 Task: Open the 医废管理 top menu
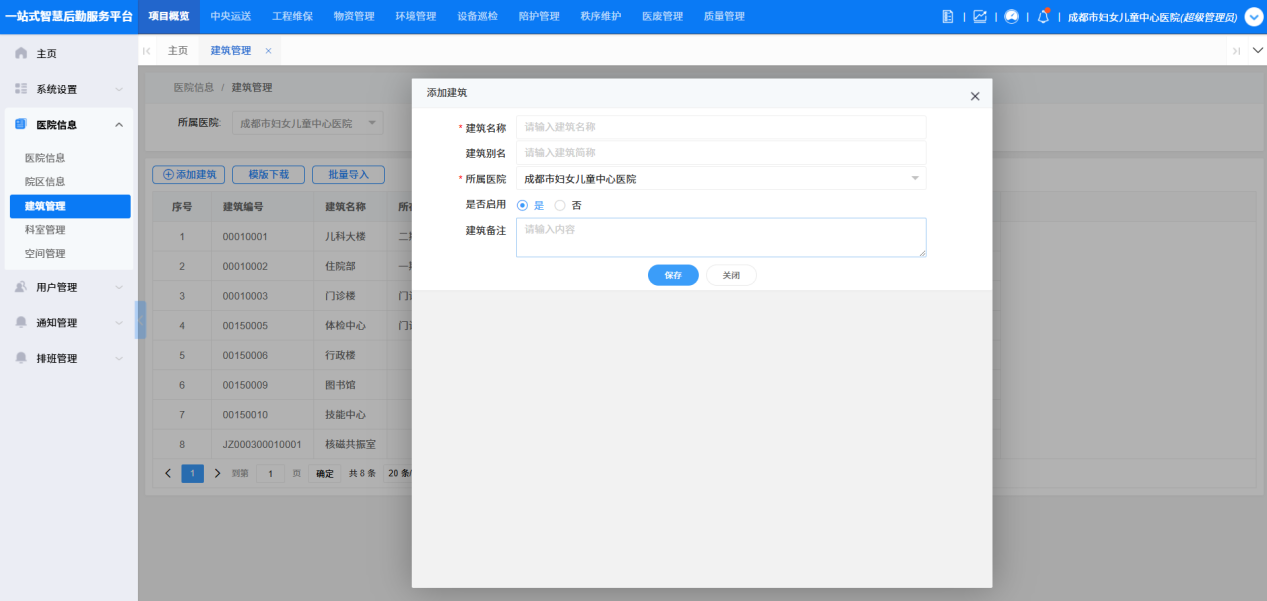[662, 17]
